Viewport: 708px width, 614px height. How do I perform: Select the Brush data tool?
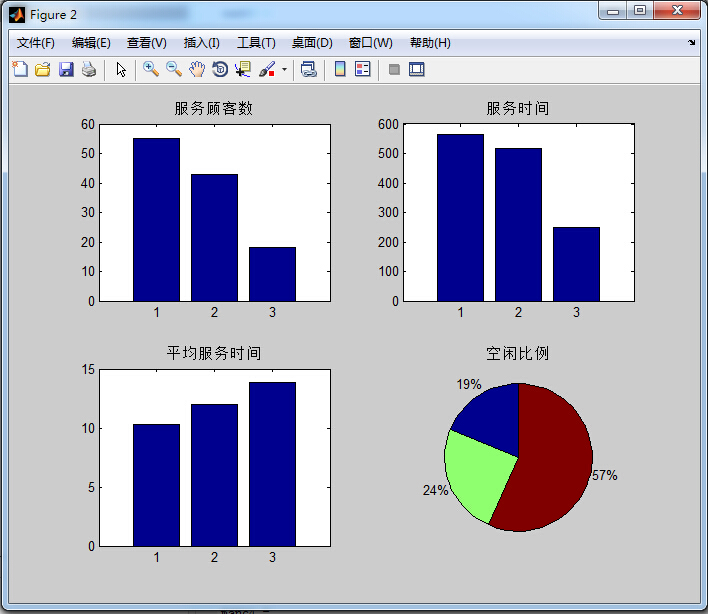[267, 70]
